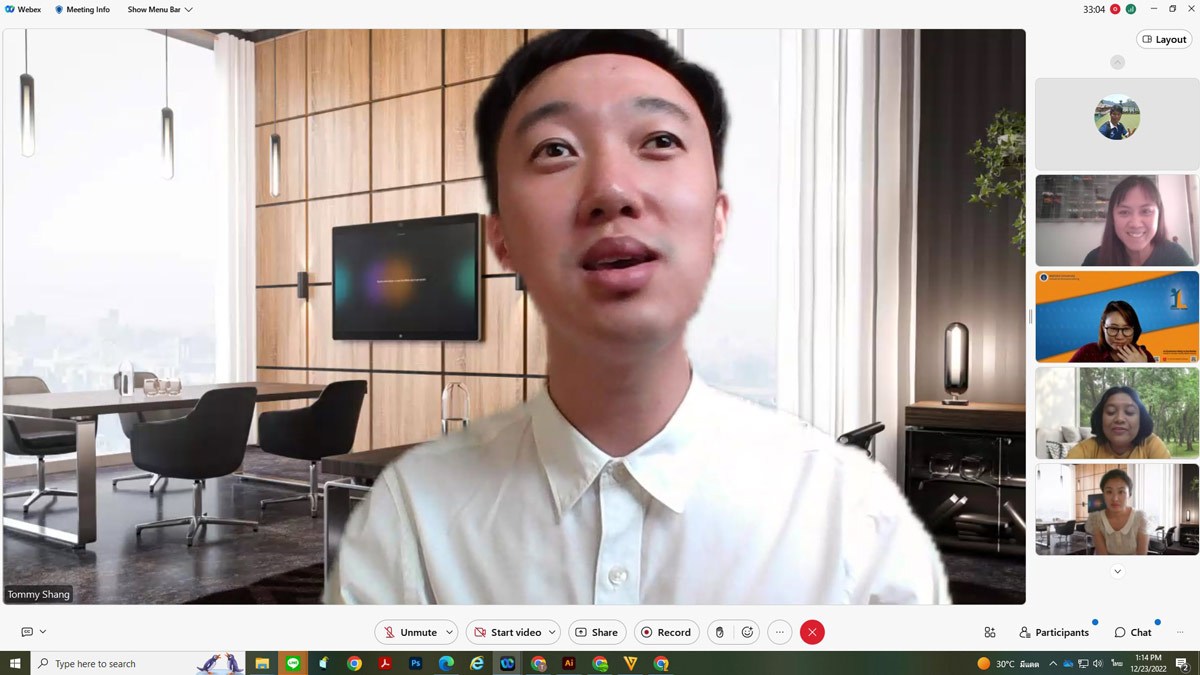Select the orange-background participant thumbnail
1200x675 pixels.
click(x=1117, y=316)
